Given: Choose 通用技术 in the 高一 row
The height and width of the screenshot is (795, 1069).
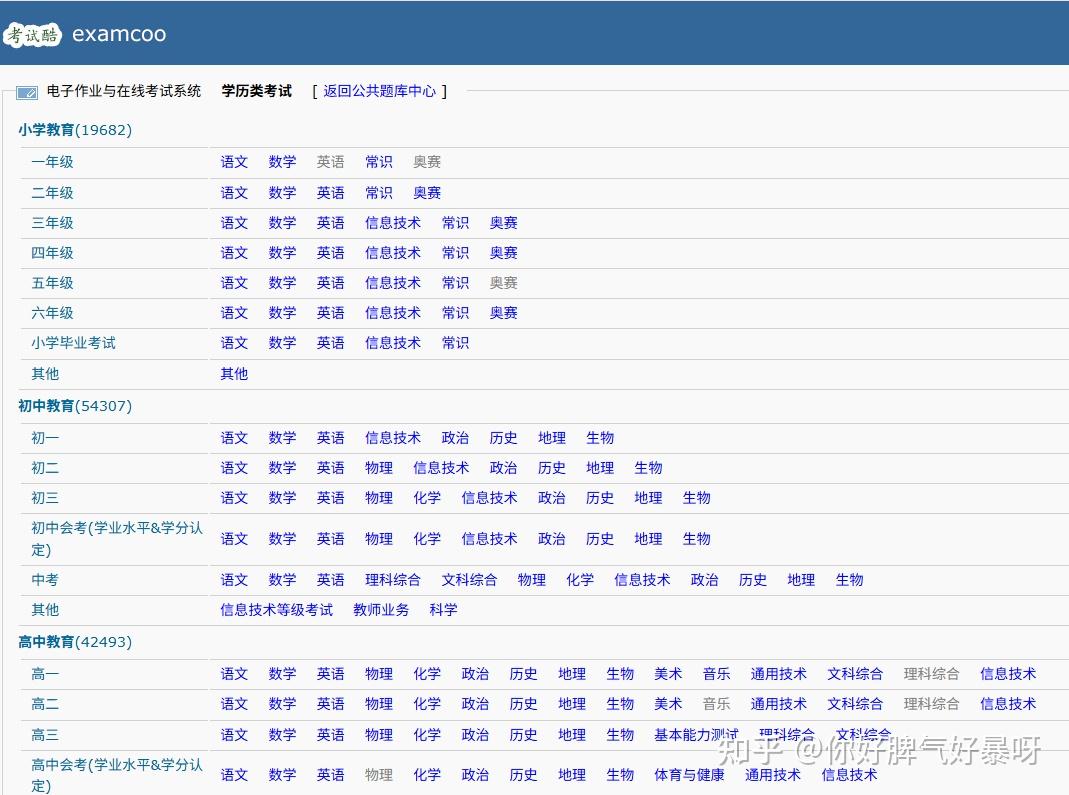Looking at the screenshot, I should pos(779,674).
